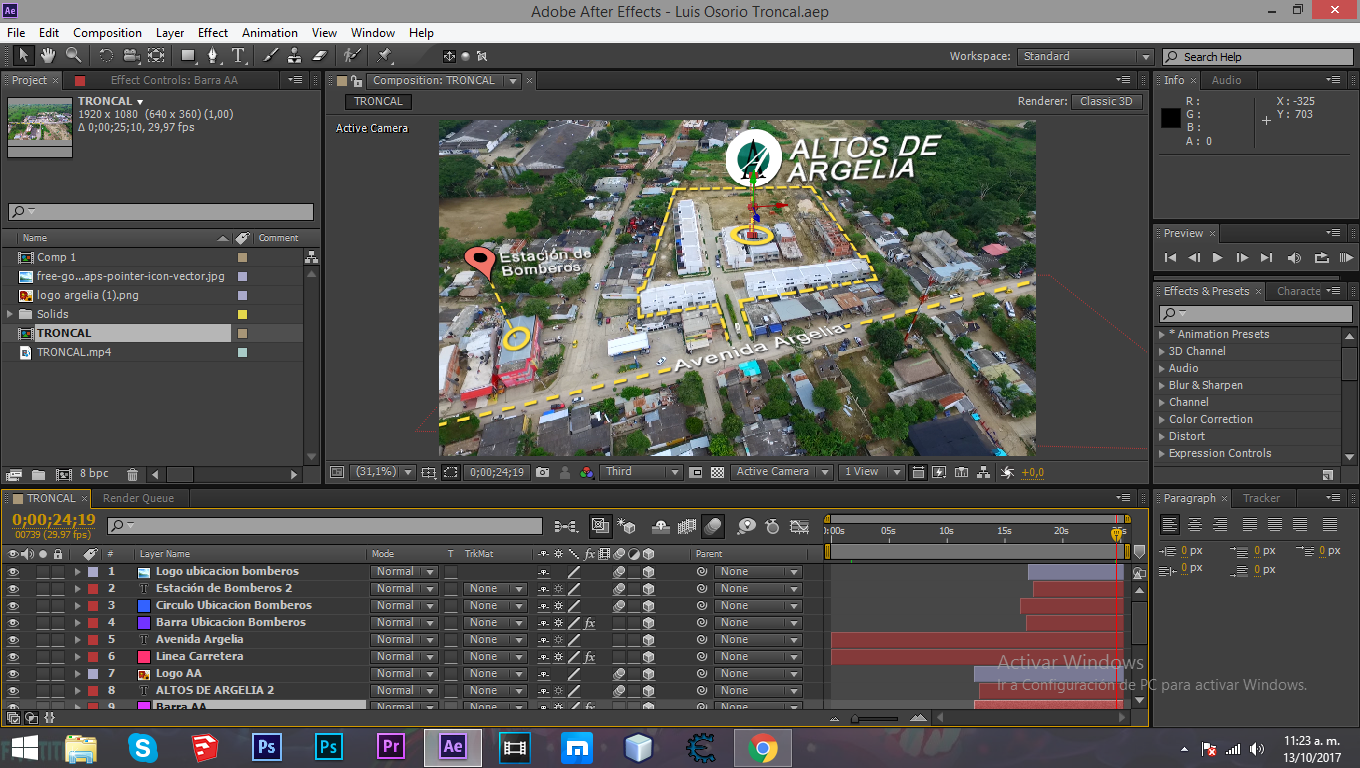
Task: Hide the Barra Ubicacion Bomberos layer
Action: (13, 623)
